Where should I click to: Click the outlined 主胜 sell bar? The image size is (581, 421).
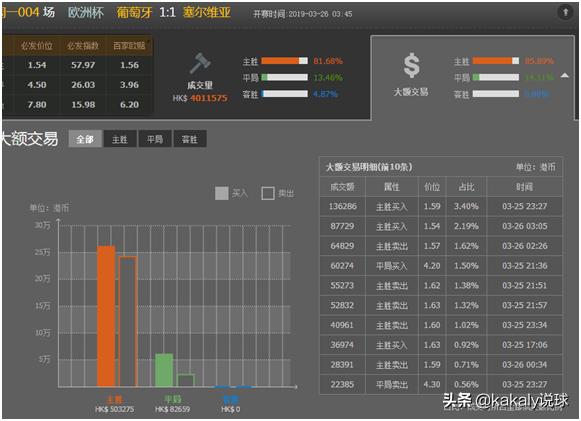click(128, 322)
